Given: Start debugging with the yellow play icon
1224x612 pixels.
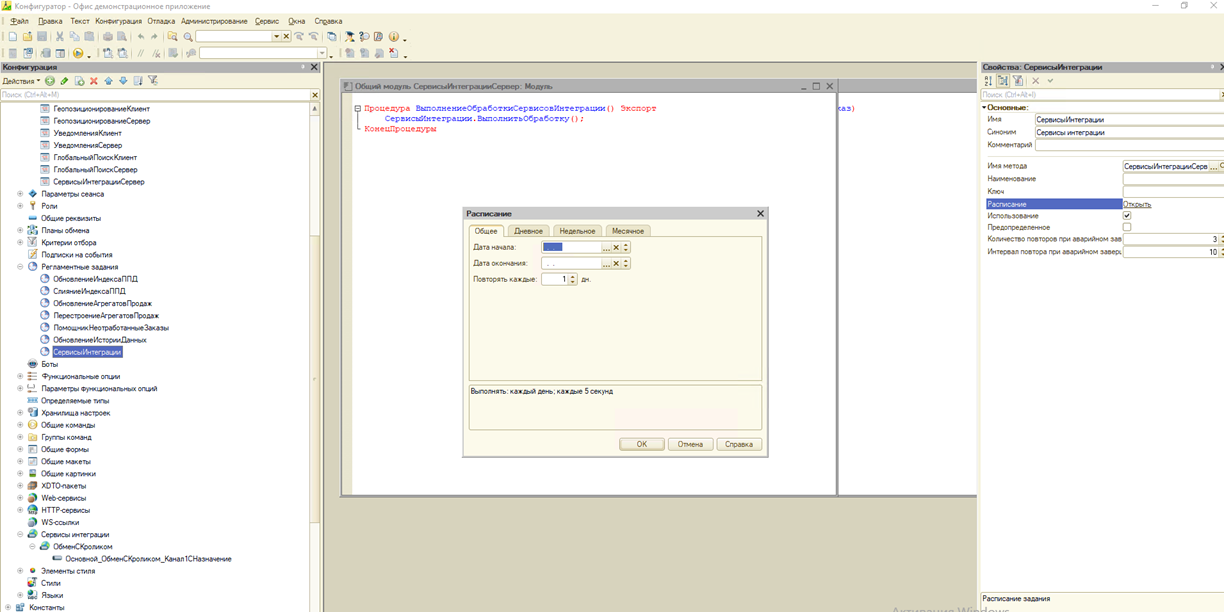Looking at the screenshot, I should point(78,53).
